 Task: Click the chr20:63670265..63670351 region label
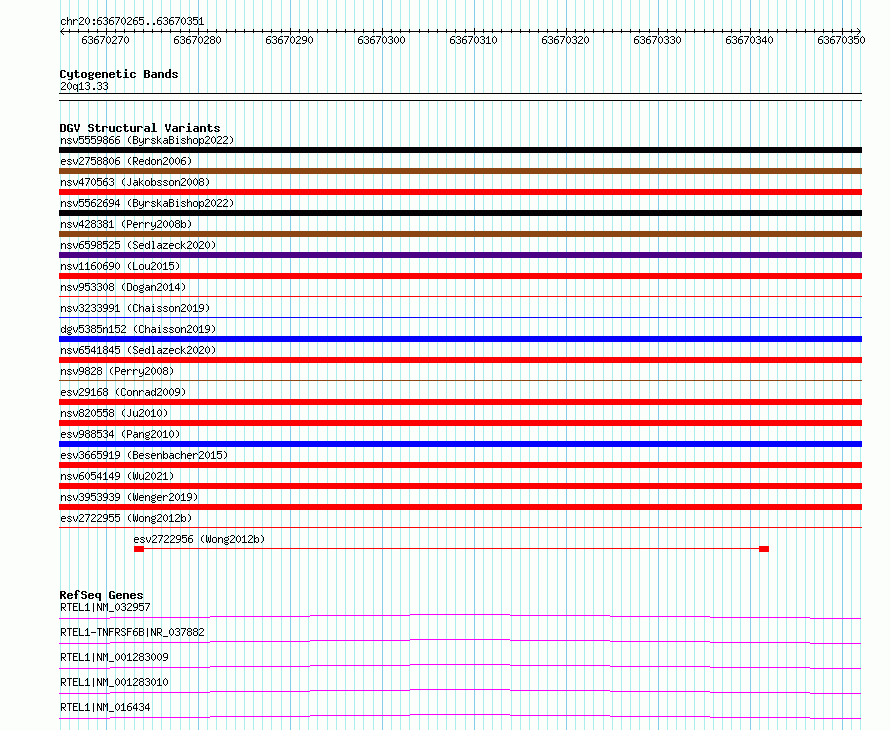(132, 21)
